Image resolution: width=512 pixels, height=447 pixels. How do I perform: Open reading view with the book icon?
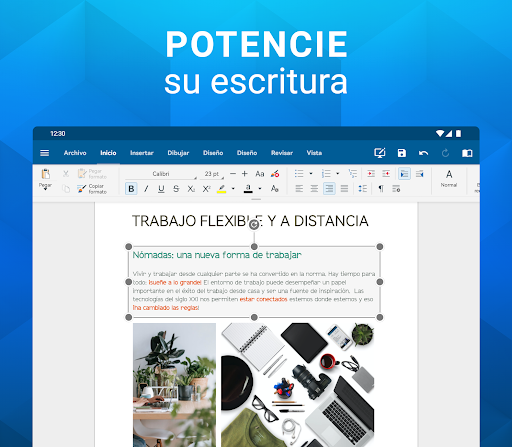[467, 153]
